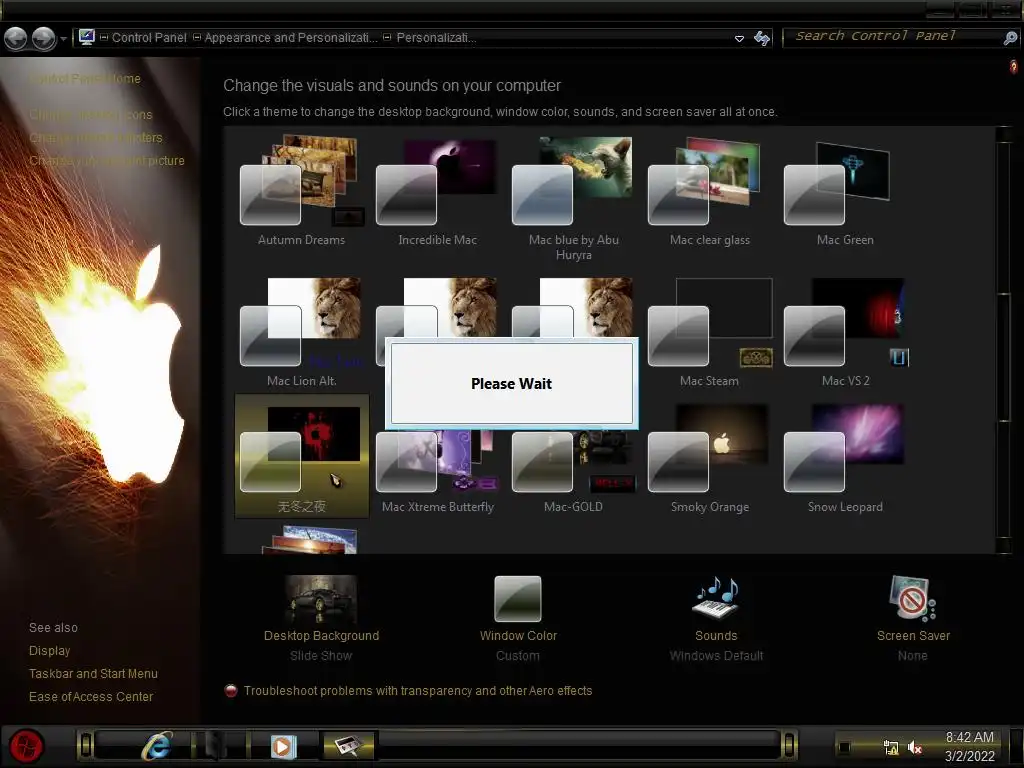Viewport: 1024px width, 768px height.
Task: Click the Desktop Background text link
Action: tap(321, 635)
